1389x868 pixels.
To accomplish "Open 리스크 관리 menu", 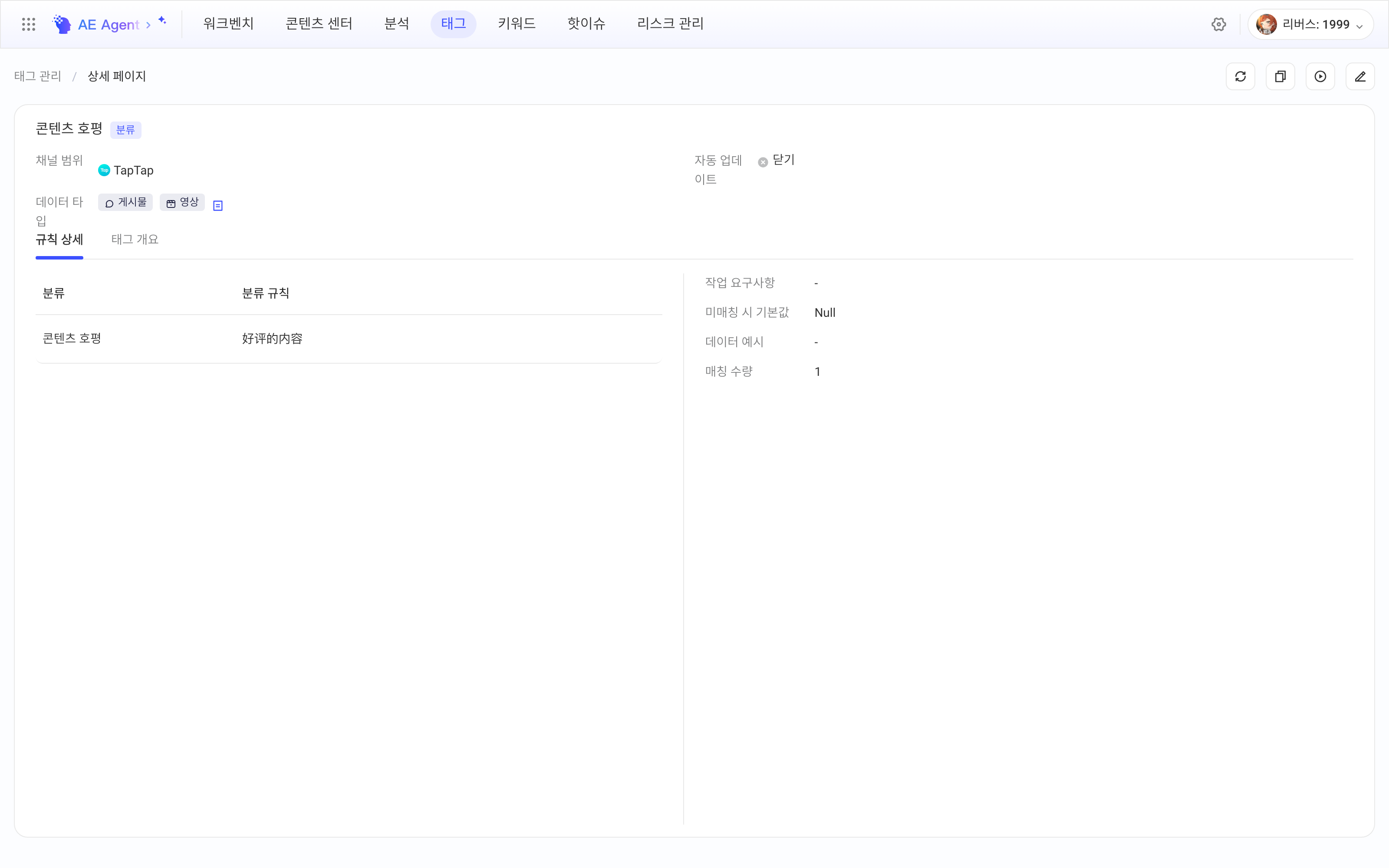I will tap(670, 23).
